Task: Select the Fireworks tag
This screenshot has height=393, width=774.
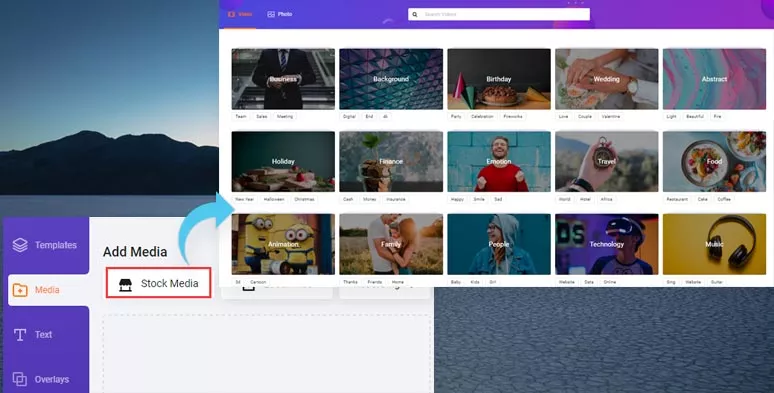Action: 513,117
